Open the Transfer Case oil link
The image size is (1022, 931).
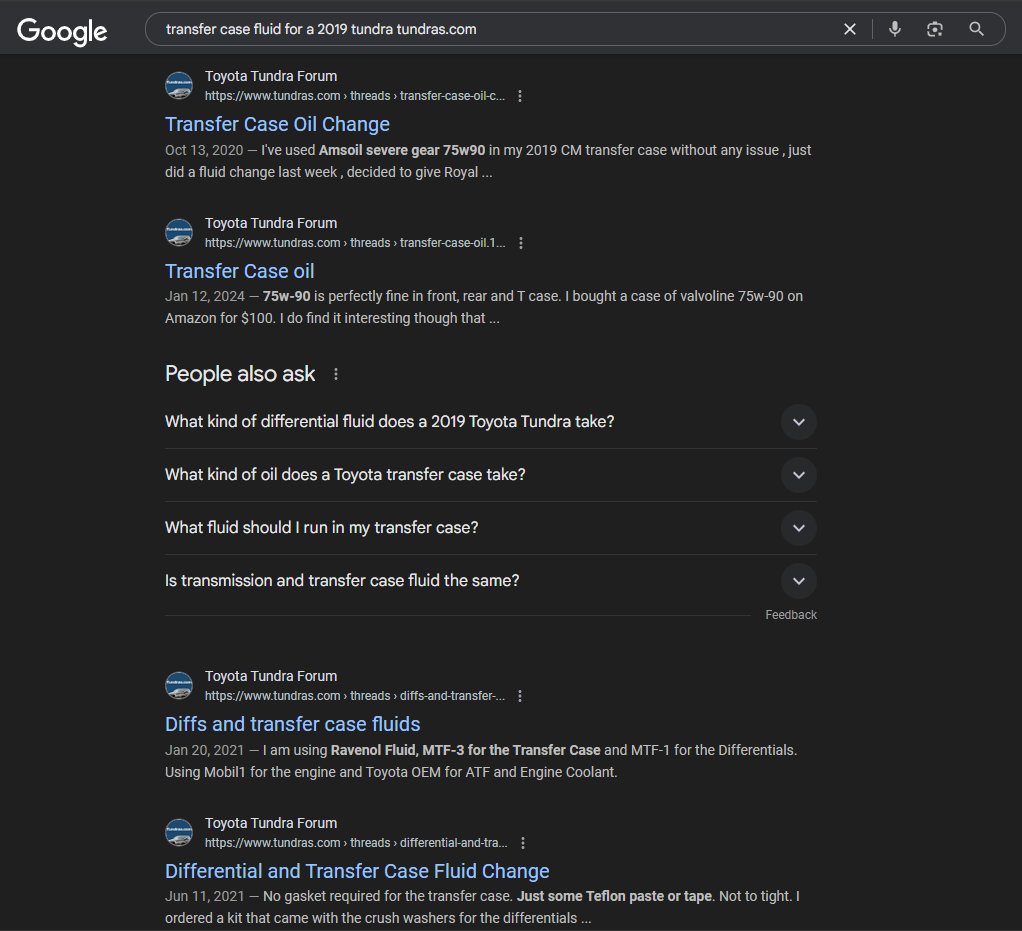coord(239,271)
